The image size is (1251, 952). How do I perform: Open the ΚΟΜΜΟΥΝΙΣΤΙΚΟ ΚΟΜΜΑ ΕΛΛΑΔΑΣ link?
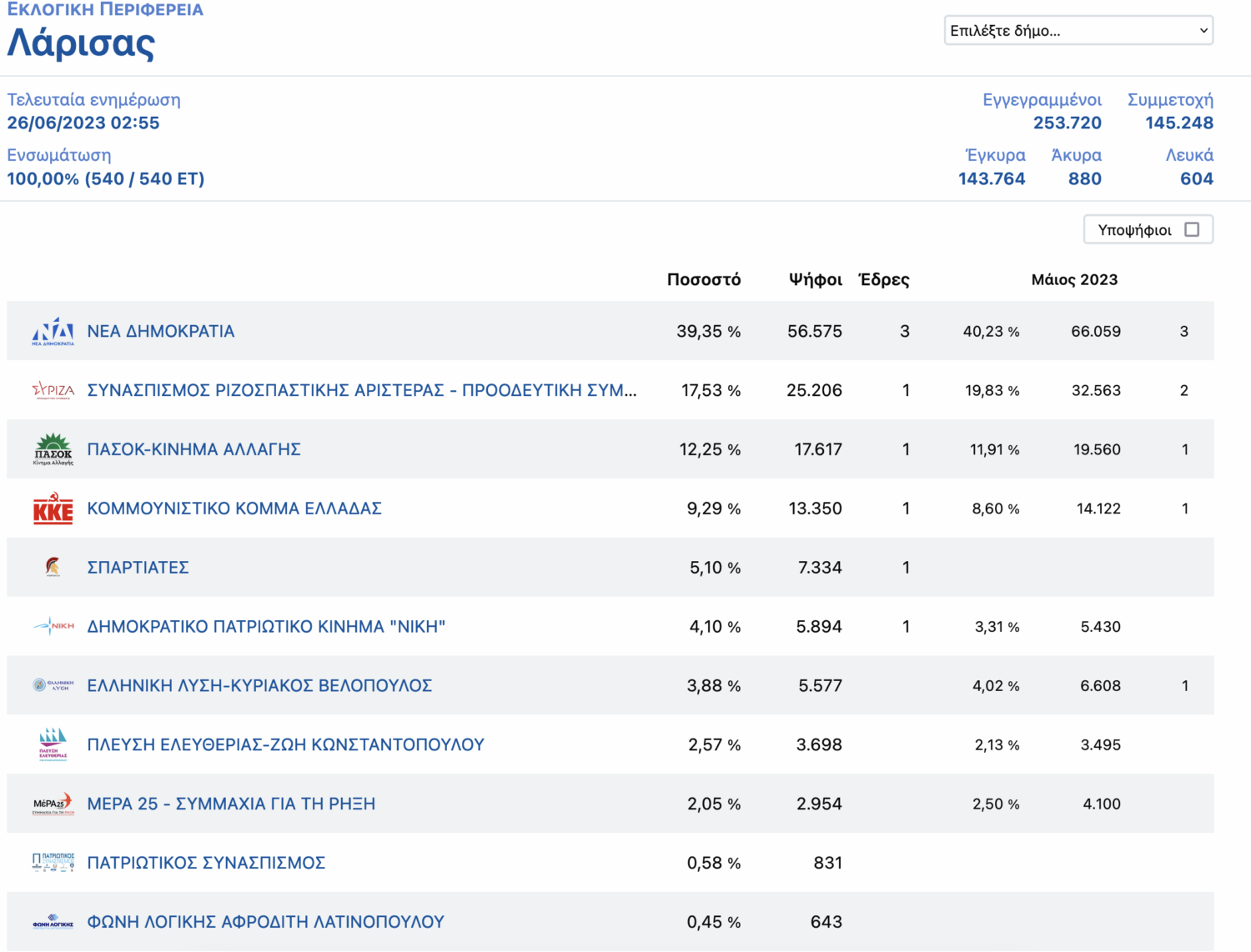tap(234, 509)
